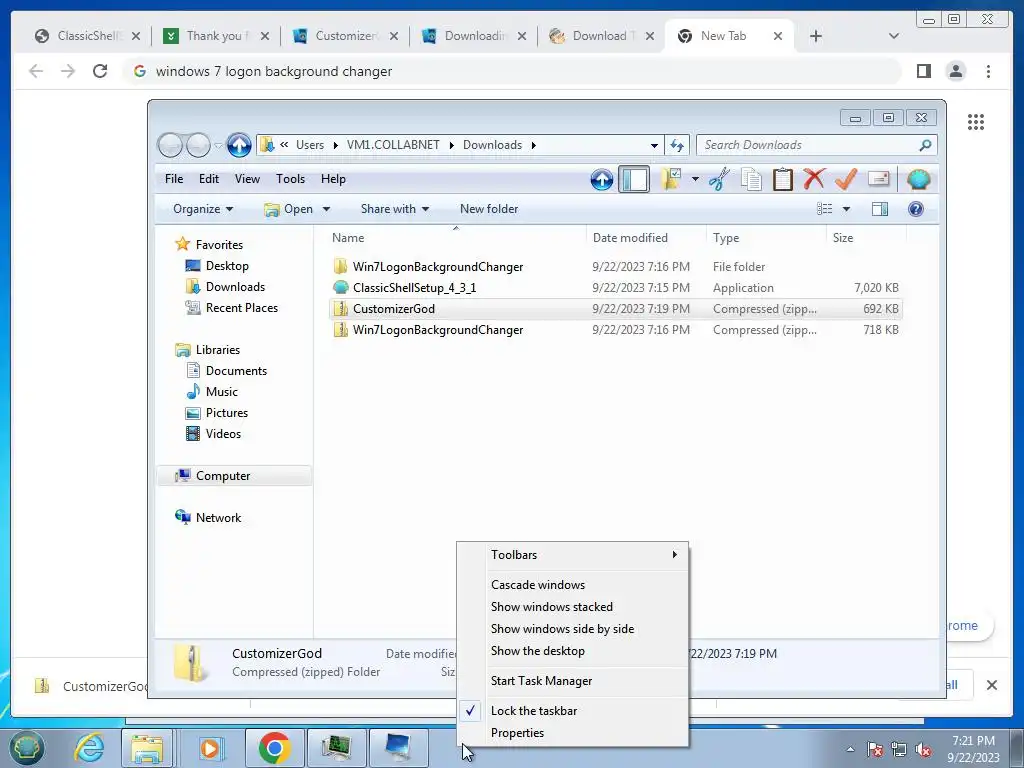Expand the Organize dropdown
The image size is (1024, 768).
[x=203, y=209]
